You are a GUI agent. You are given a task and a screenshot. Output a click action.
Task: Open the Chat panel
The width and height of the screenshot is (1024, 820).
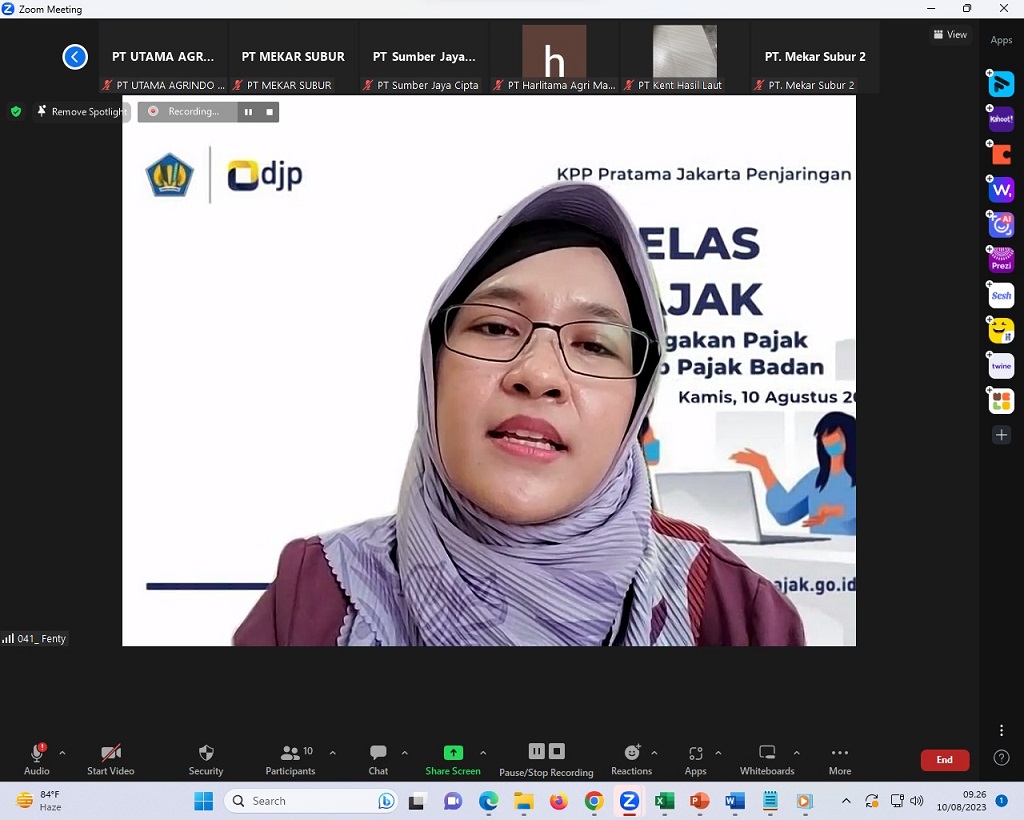tap(378, 753)
